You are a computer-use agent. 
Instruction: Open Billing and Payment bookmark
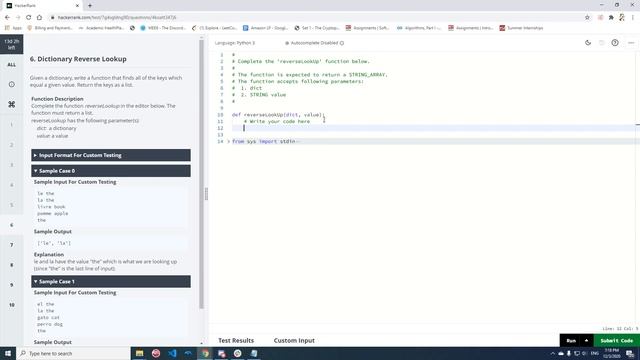click(x=50, y=28)
